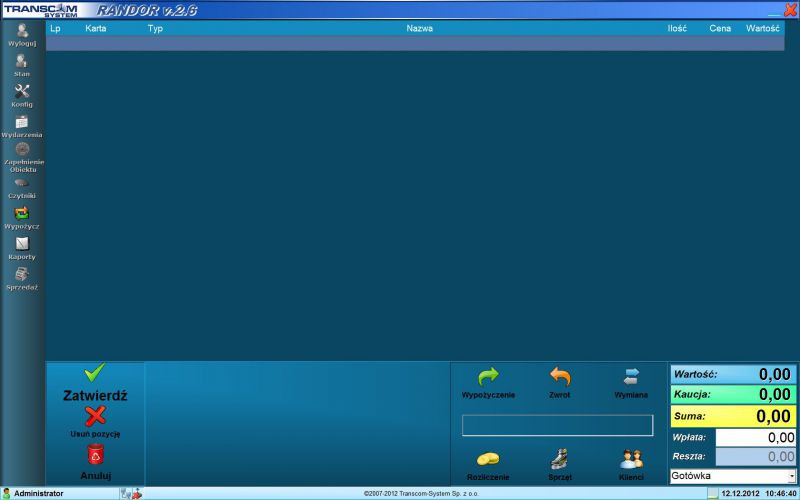Click the Wpłata amount input field

tap(756, 437)
